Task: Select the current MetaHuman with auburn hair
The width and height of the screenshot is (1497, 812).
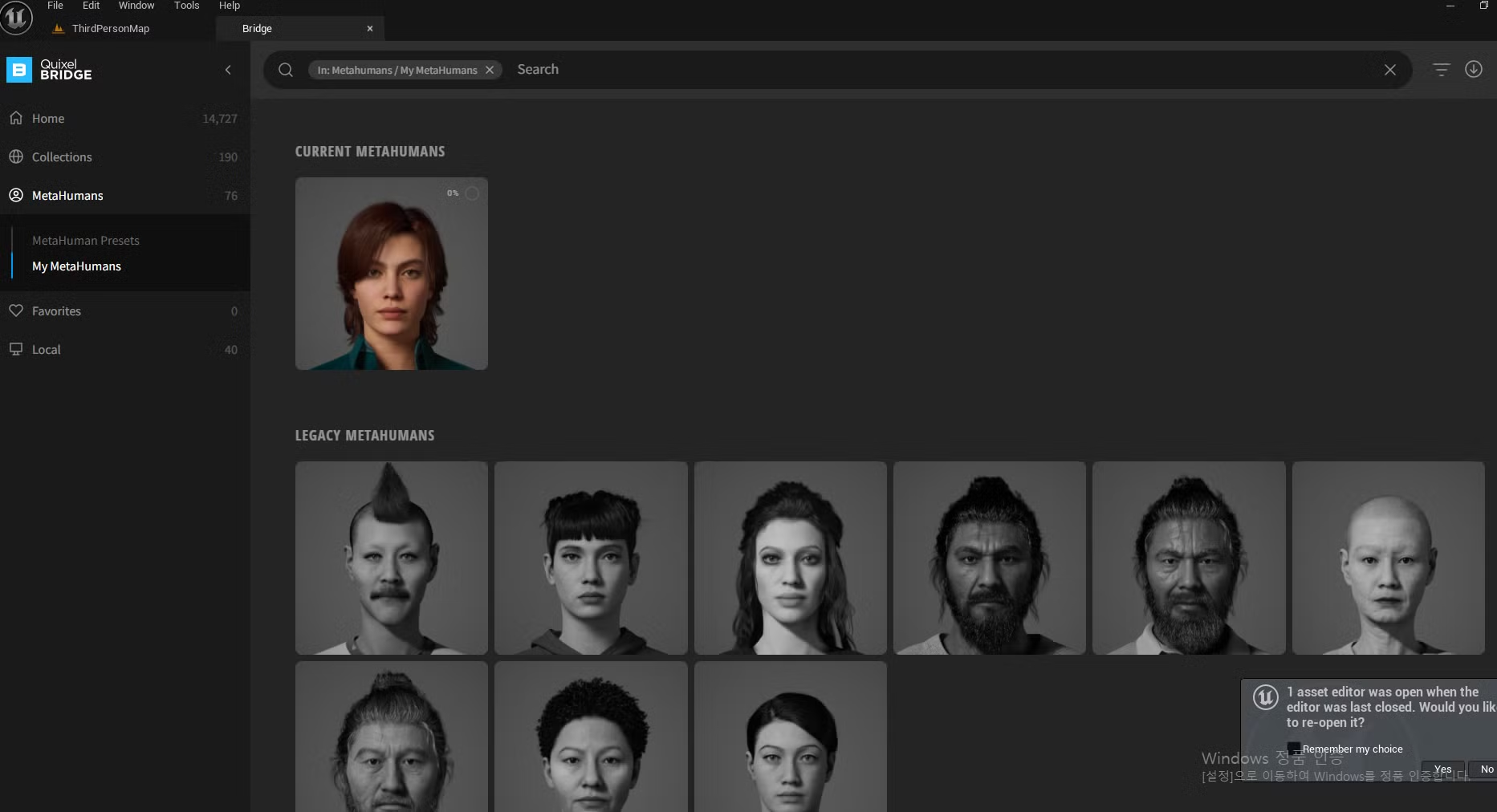Action: click(x=392, y=274)
